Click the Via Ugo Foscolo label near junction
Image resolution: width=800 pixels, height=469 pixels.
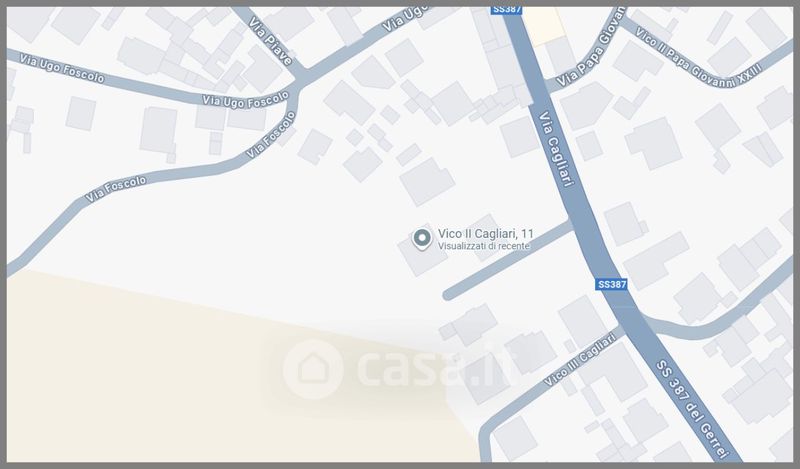[x=245, y=101]
